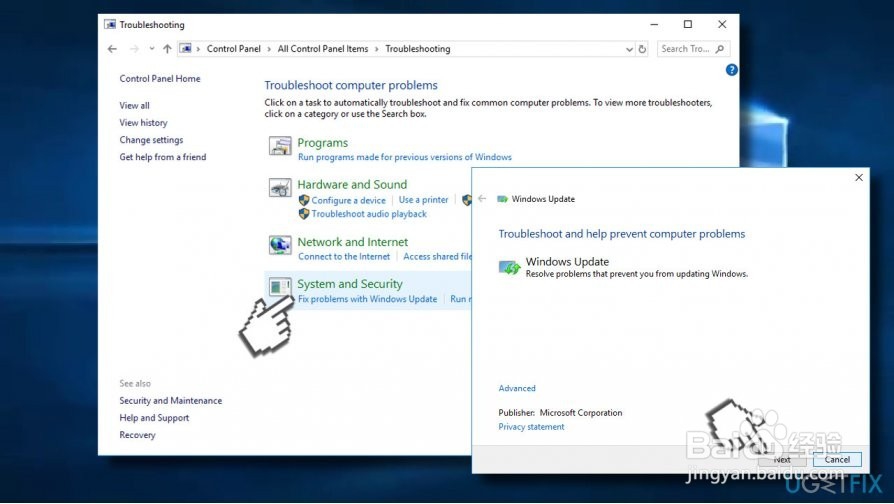
Task: Click Use a printer link
Action: pos(424,200)
